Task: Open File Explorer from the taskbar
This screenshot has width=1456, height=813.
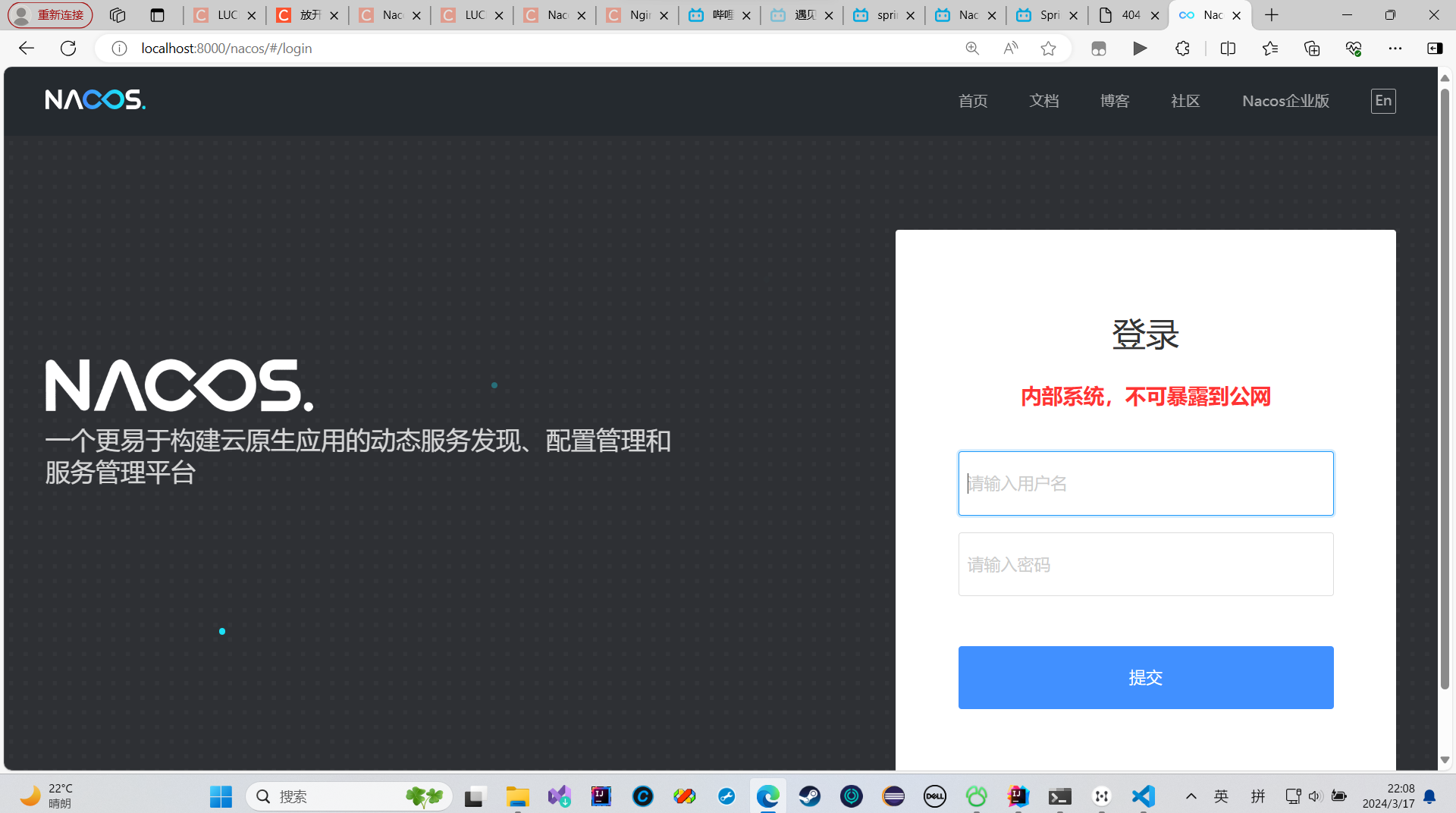Action: (x=517, y=796)
